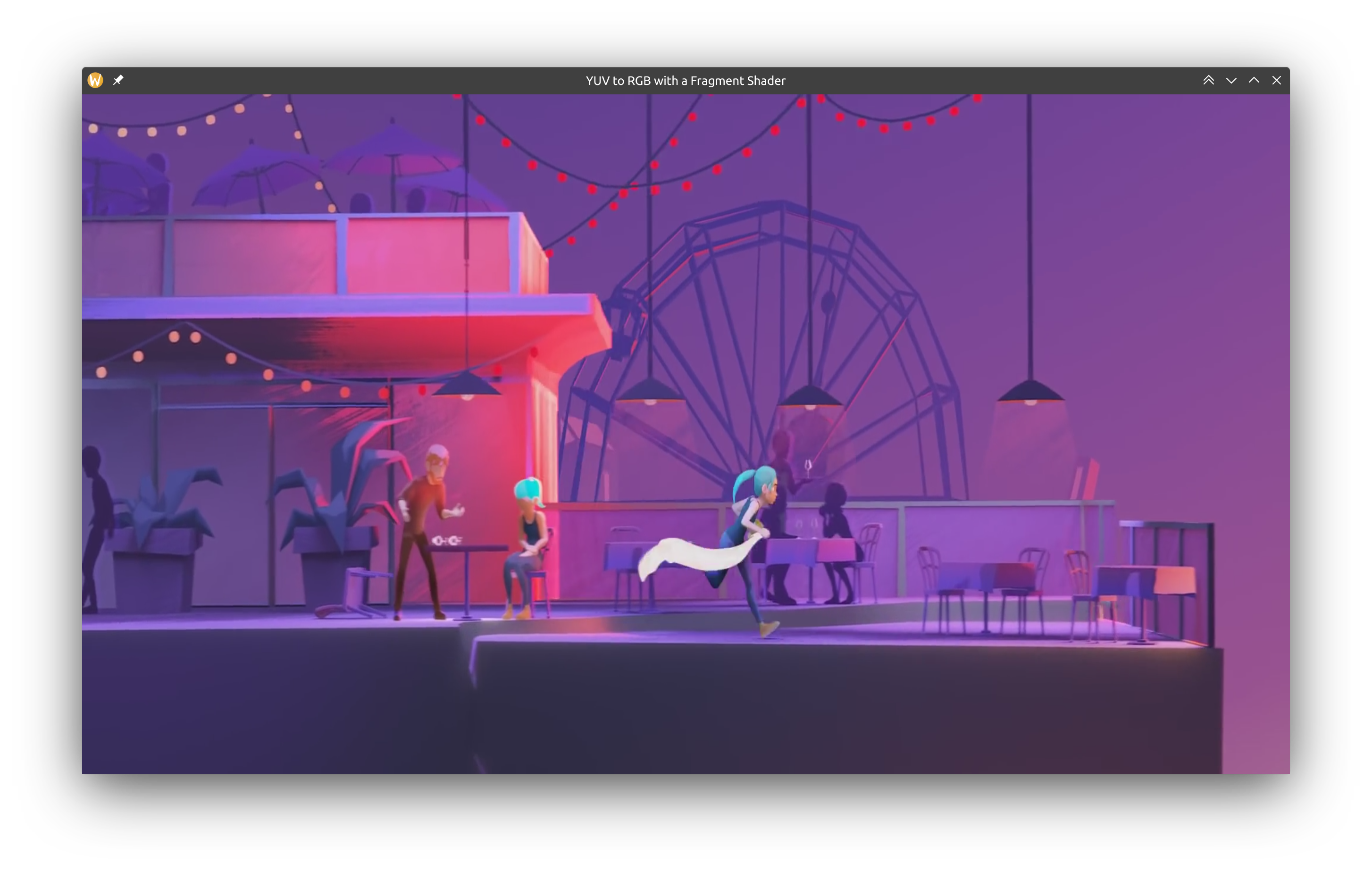1372x871 pixels.
Task: Click the orange tablecloth at far right
Action: (1175, 580)
